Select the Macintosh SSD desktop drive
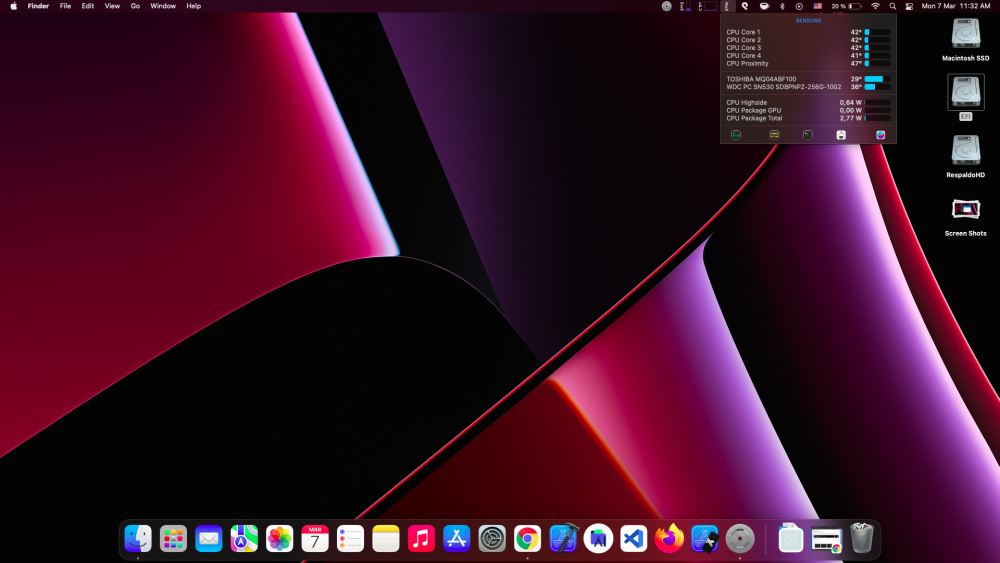 coord(966,40)
